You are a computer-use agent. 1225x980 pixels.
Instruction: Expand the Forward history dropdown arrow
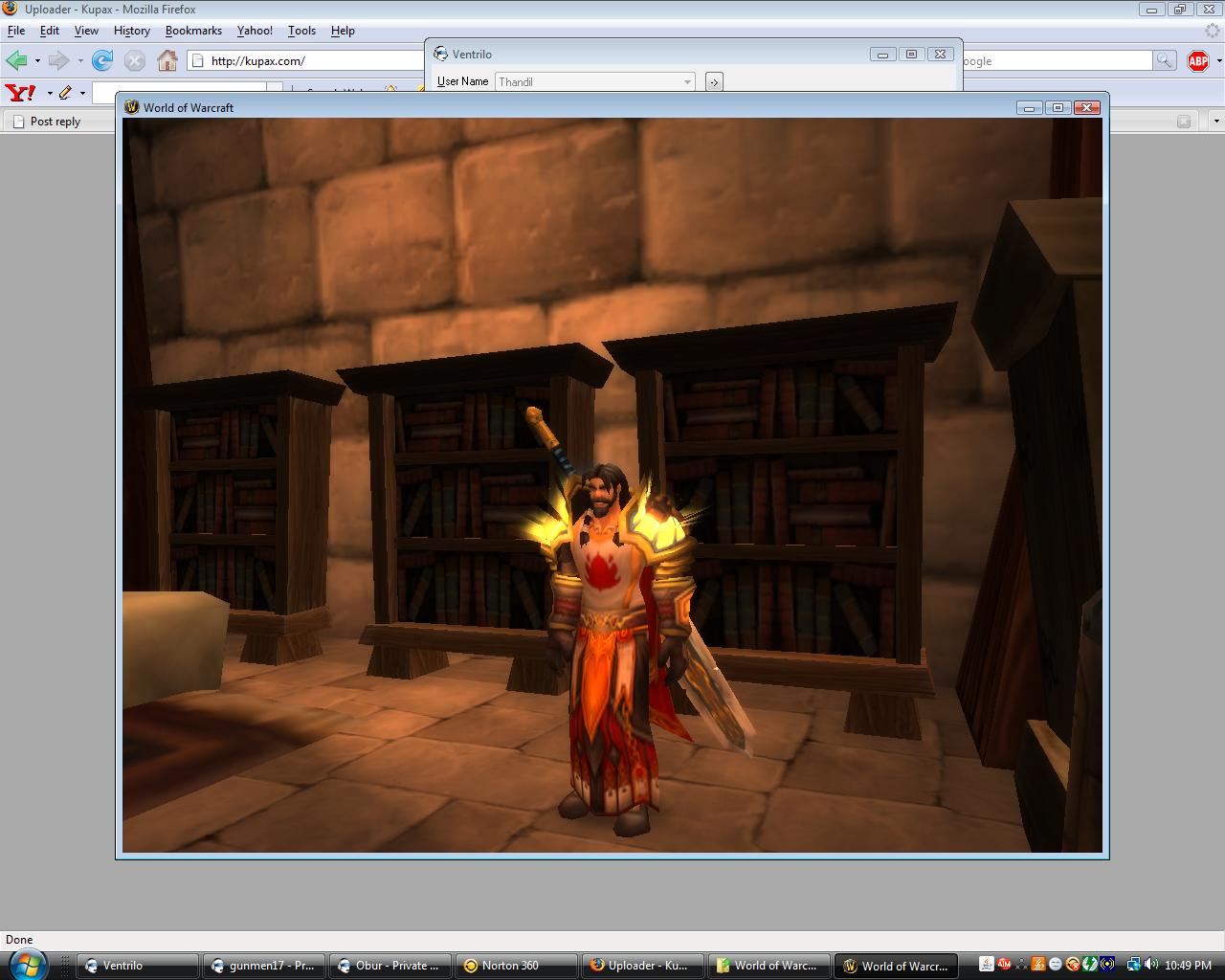(x=79, y=61)
